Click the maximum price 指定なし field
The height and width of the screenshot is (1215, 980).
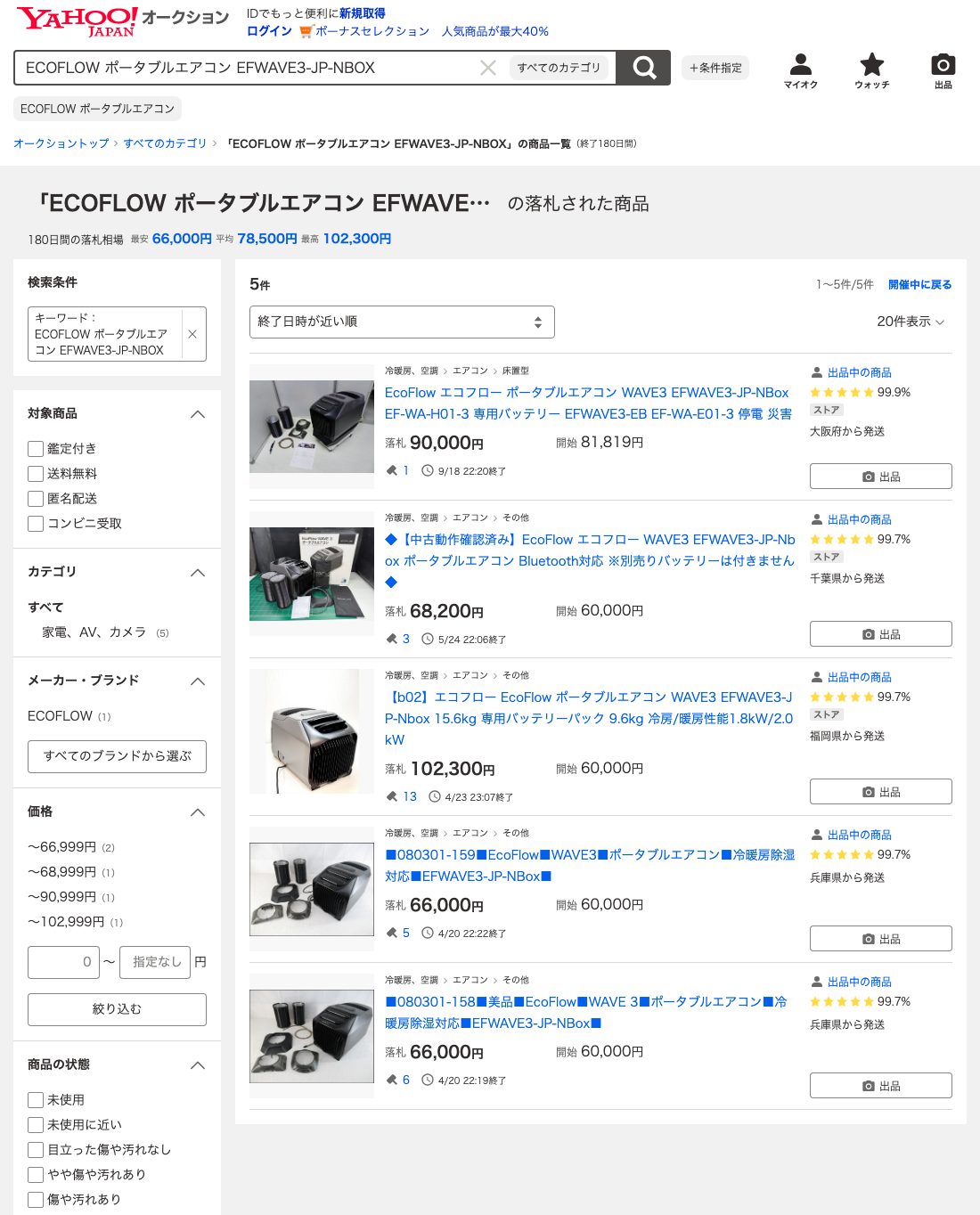pos(155,962)
